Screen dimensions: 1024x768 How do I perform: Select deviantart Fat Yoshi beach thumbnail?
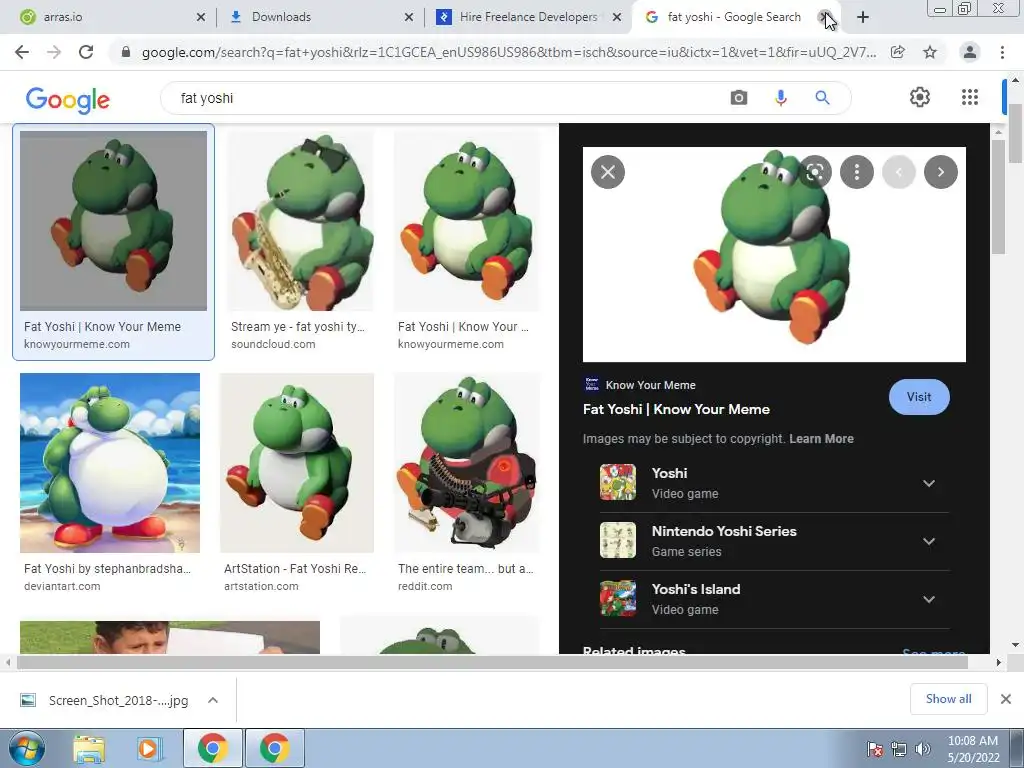[x=110, y=463]
